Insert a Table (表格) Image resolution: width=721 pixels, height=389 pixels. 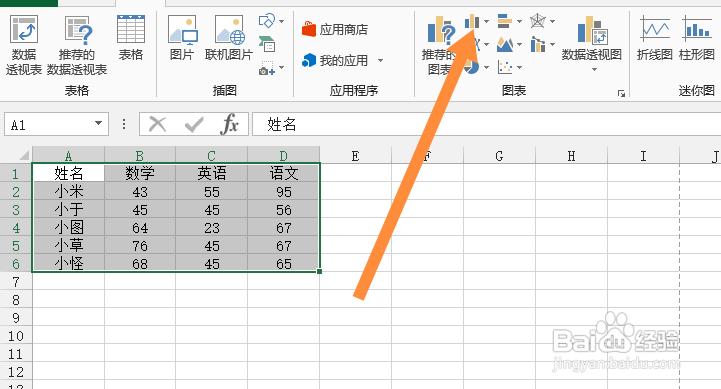[131, 38]
